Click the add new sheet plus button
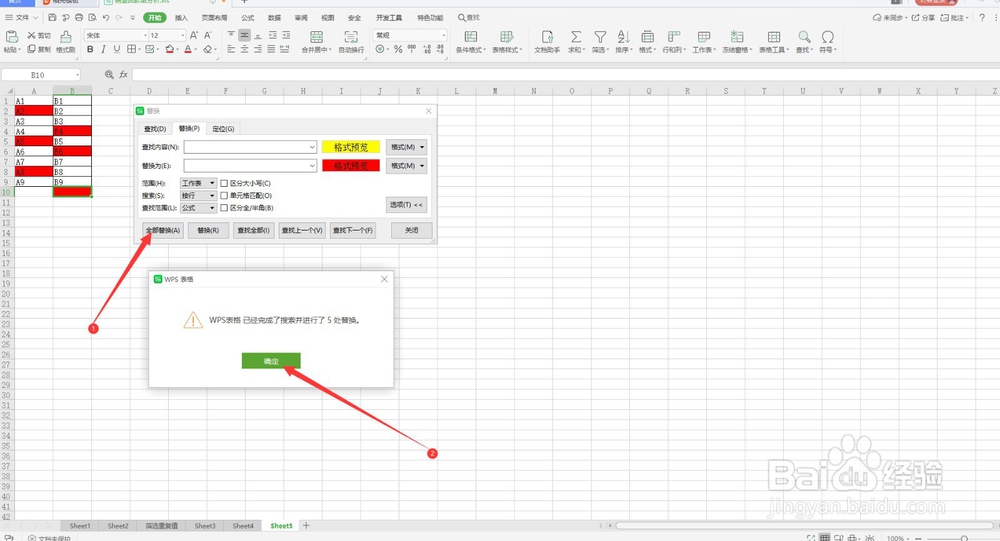This screenshot has width=1000, height=541. [x=306, y=526]
